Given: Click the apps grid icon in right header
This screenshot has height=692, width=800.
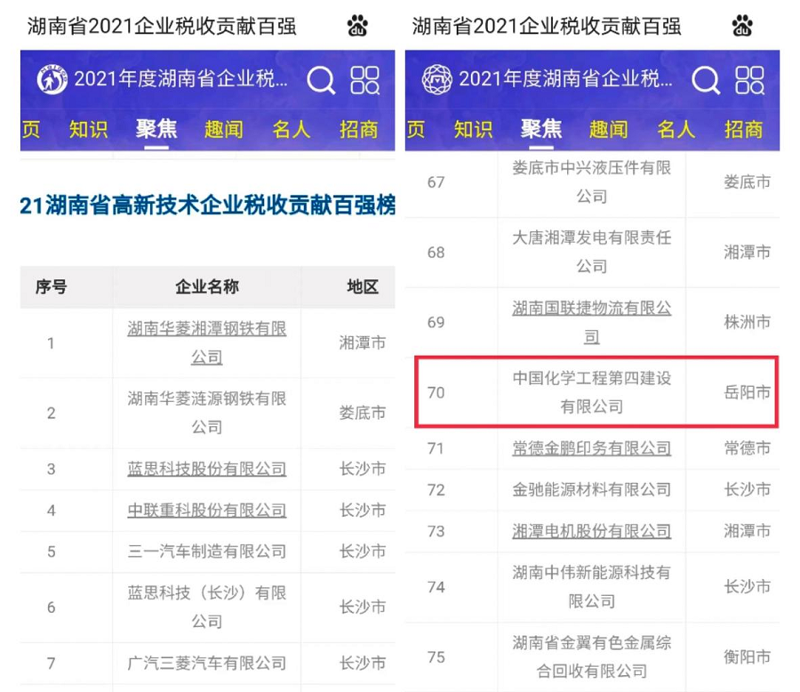Looking at the screenshot, I should [x=751, y=79].
